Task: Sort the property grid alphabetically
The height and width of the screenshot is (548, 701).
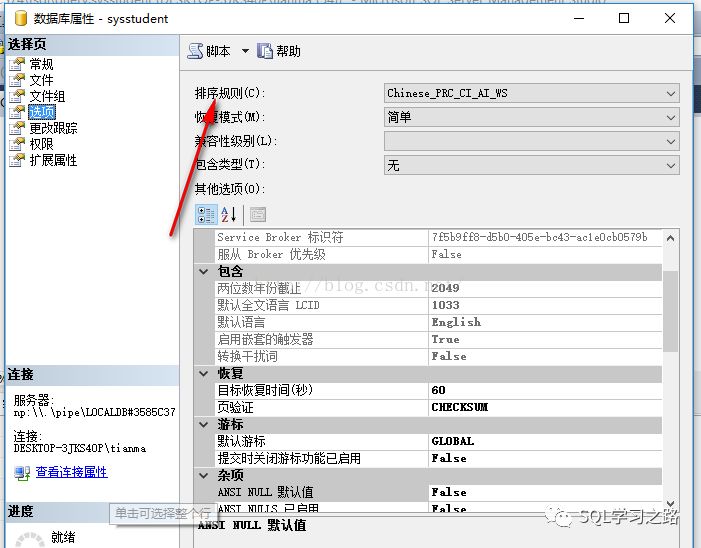Action: pyautogui.click(x=228, y=214)
